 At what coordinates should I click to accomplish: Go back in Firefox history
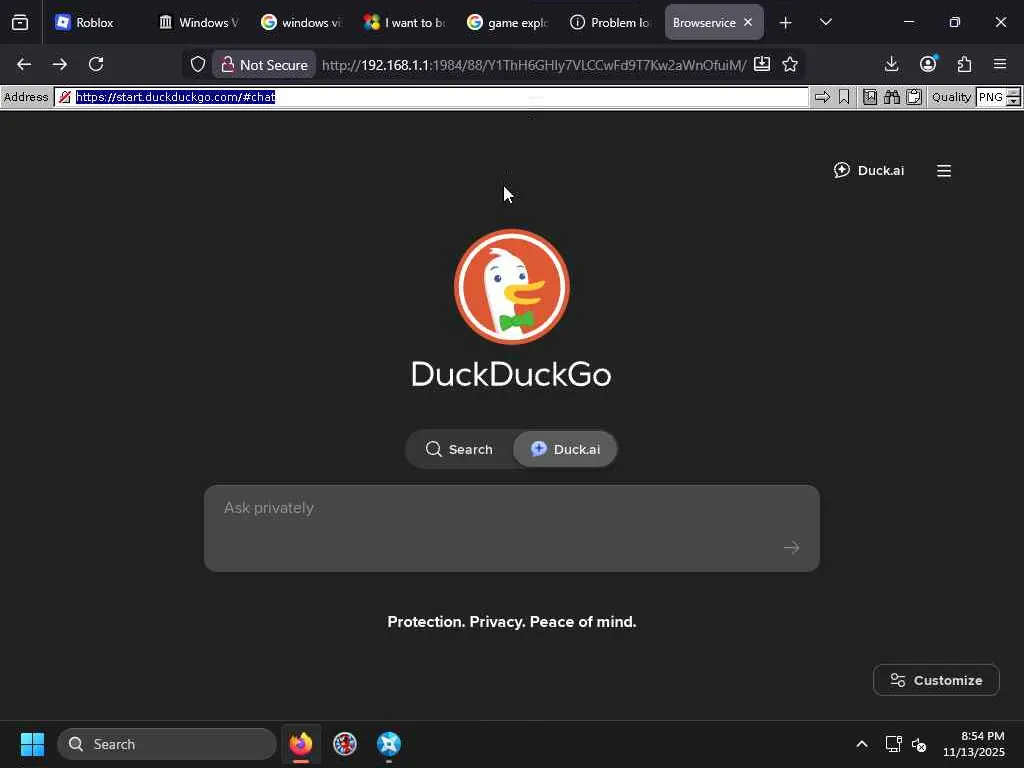[x=24, y=64]
